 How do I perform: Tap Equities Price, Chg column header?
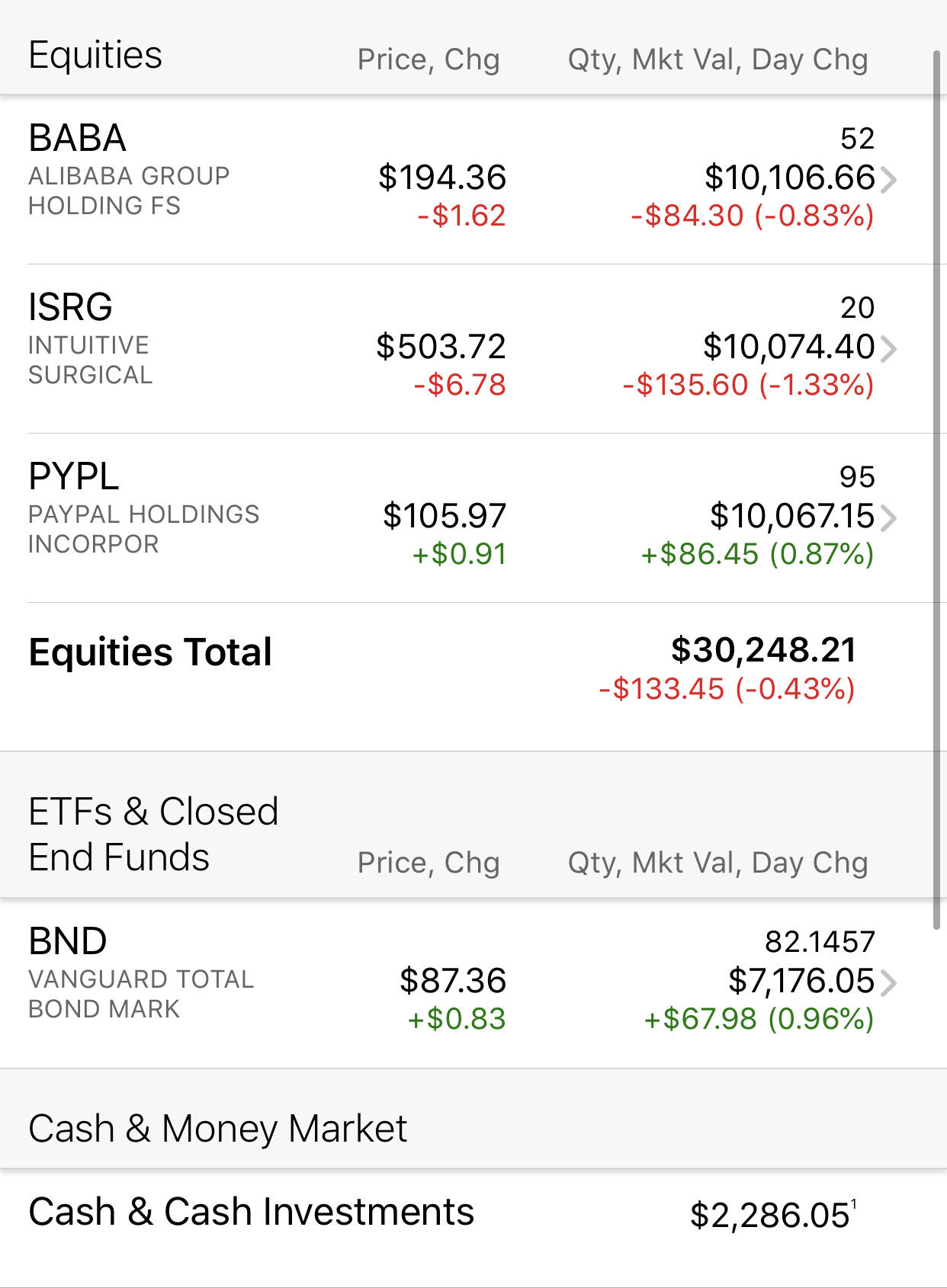coord(429,59)
